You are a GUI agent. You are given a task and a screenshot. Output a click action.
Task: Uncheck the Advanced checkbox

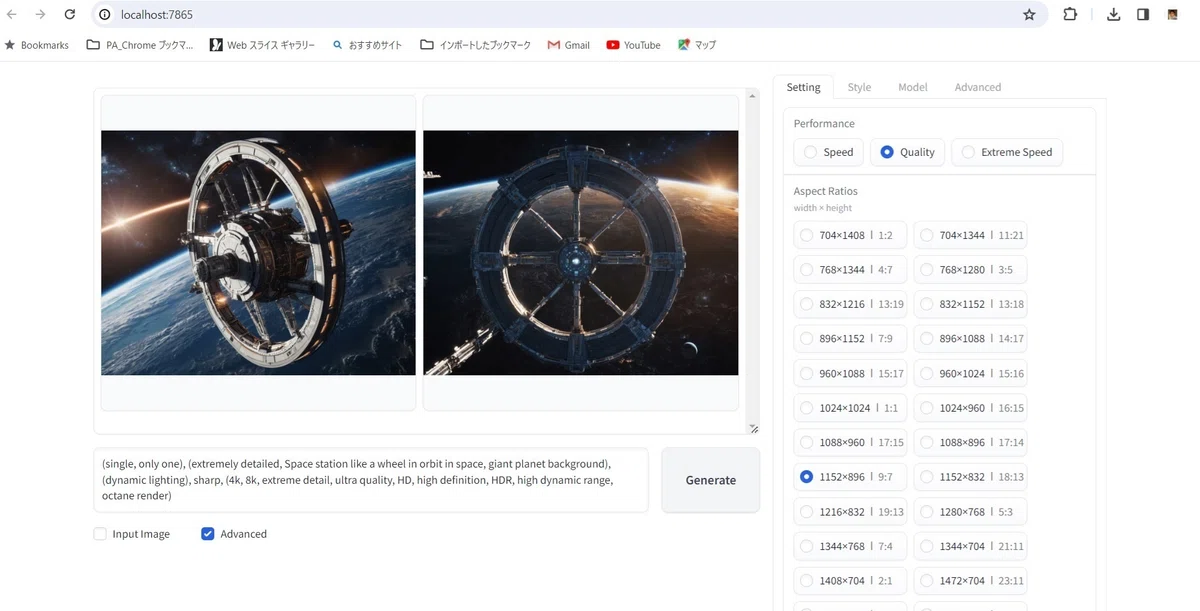click(208, 534)
